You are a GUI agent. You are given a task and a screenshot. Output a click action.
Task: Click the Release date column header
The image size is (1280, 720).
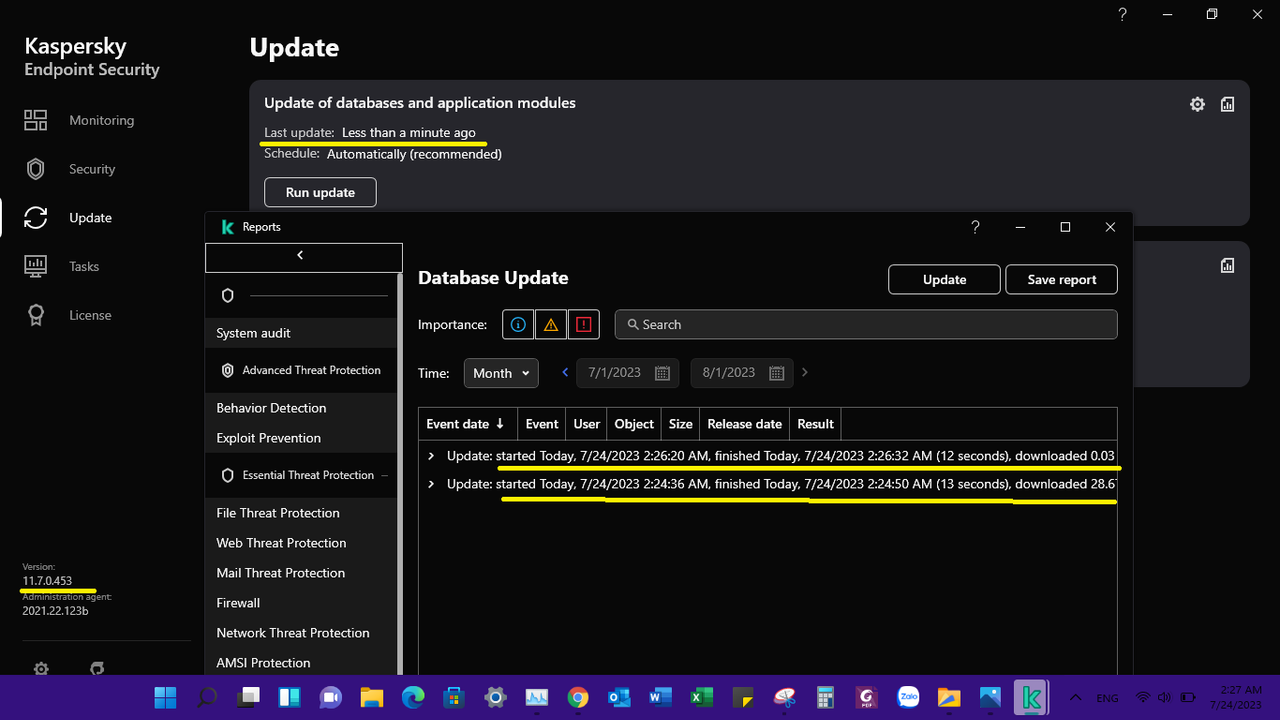coord(744,424)
